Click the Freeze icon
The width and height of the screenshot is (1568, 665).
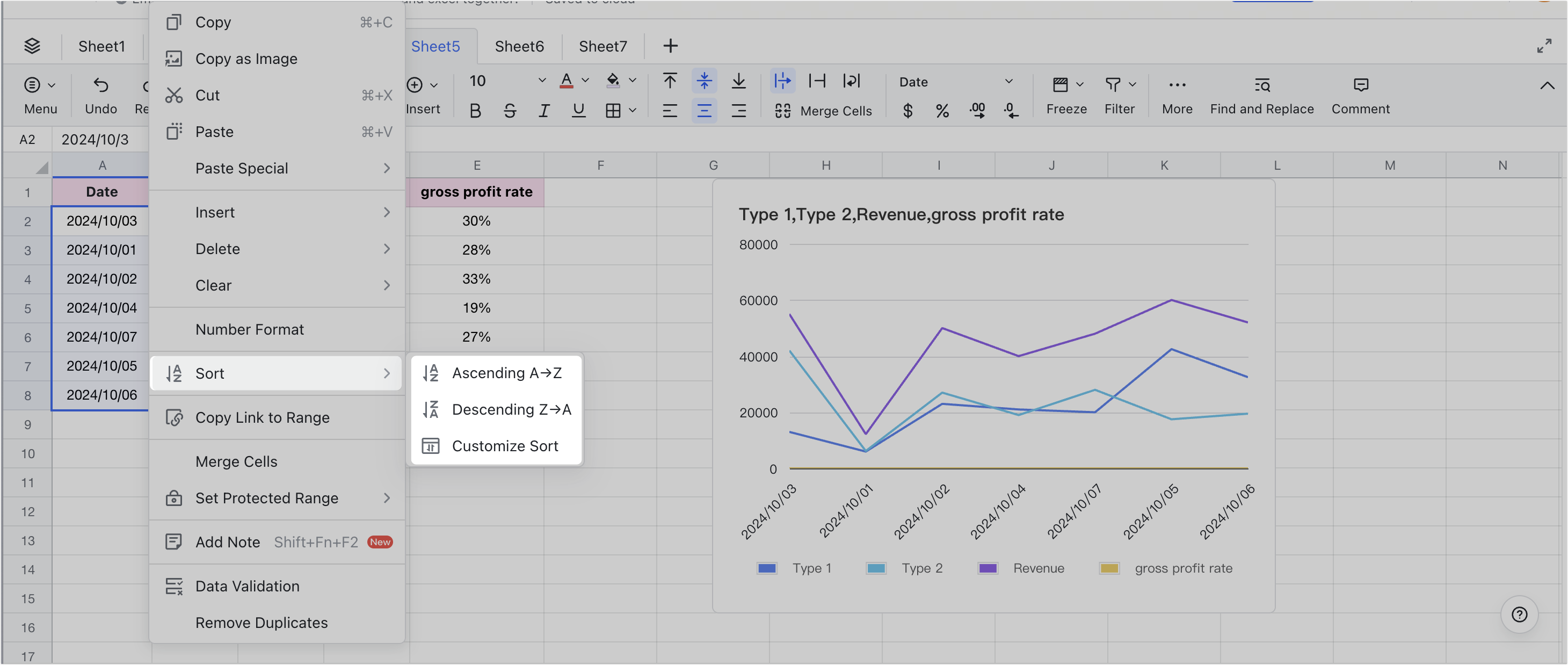(x=1061, y=85)
